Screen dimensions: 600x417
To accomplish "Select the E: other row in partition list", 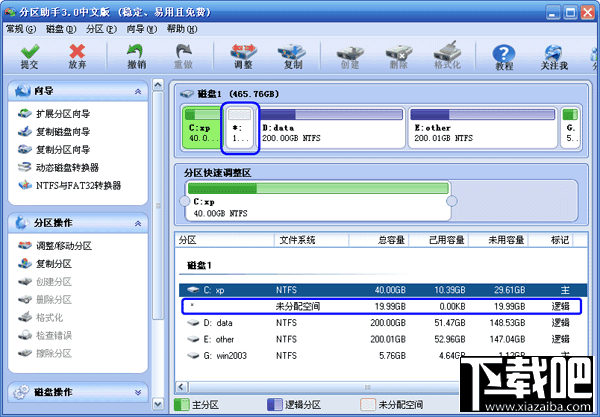I will point(383,339).
